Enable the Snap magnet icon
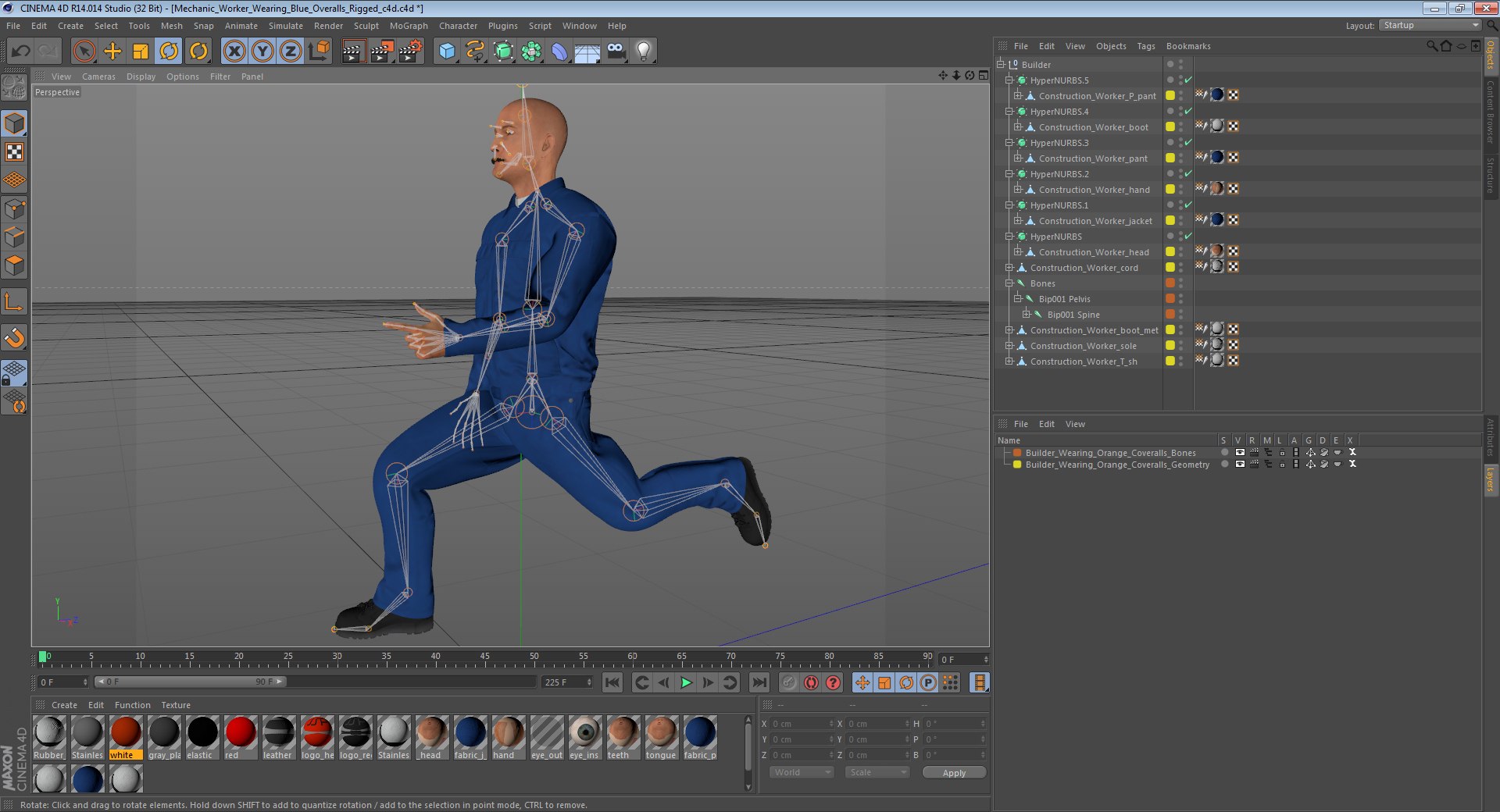 [x=15, y=337]
